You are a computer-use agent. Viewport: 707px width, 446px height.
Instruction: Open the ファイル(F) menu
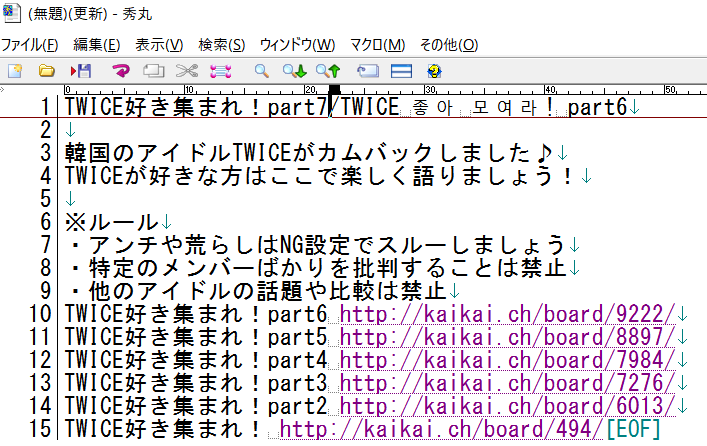coord(30,45)
